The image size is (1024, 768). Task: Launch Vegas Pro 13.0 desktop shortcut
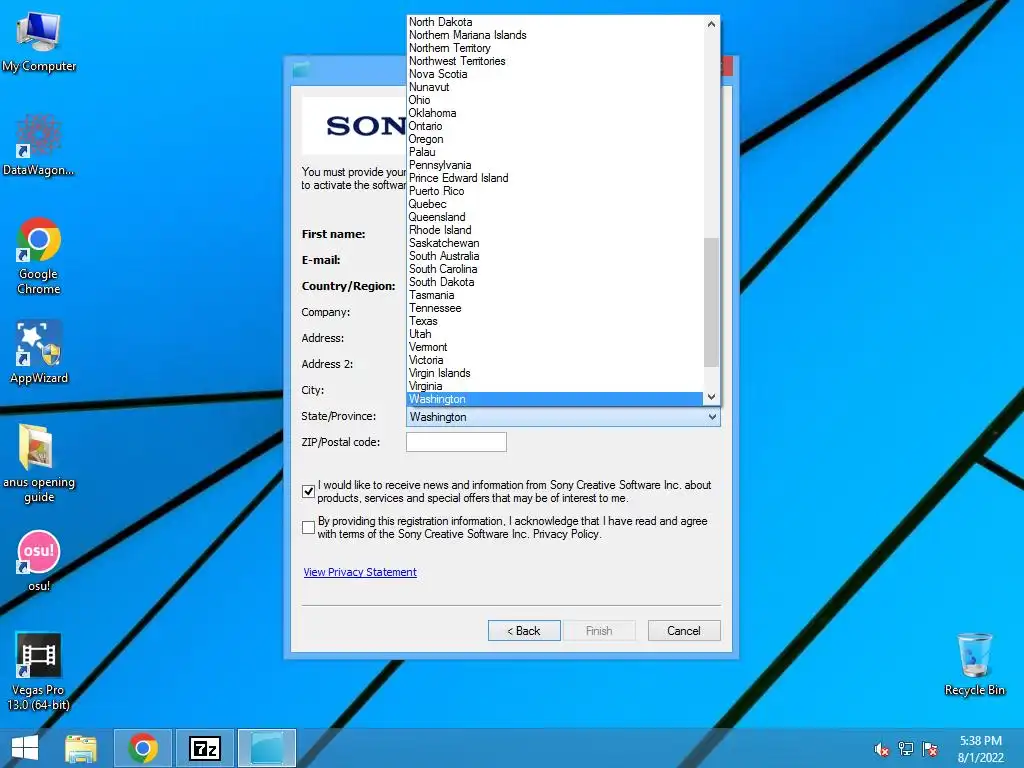[39, 671]
